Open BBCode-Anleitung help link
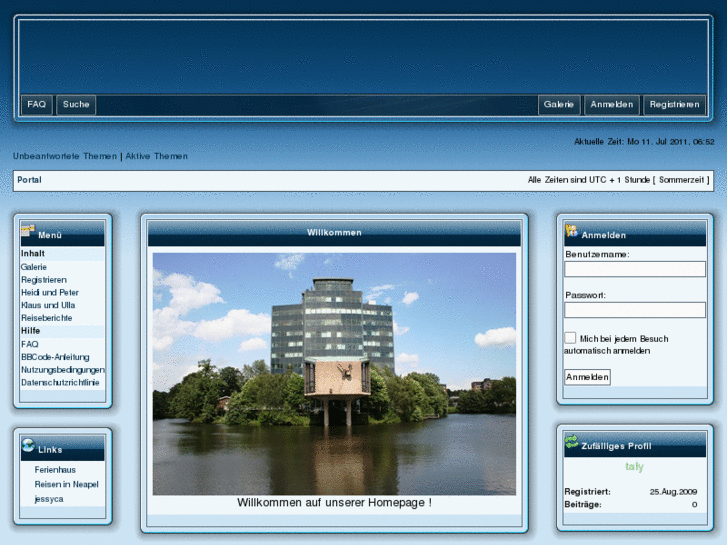The width and height of the screenshot is (727, 545). [55, 357]
